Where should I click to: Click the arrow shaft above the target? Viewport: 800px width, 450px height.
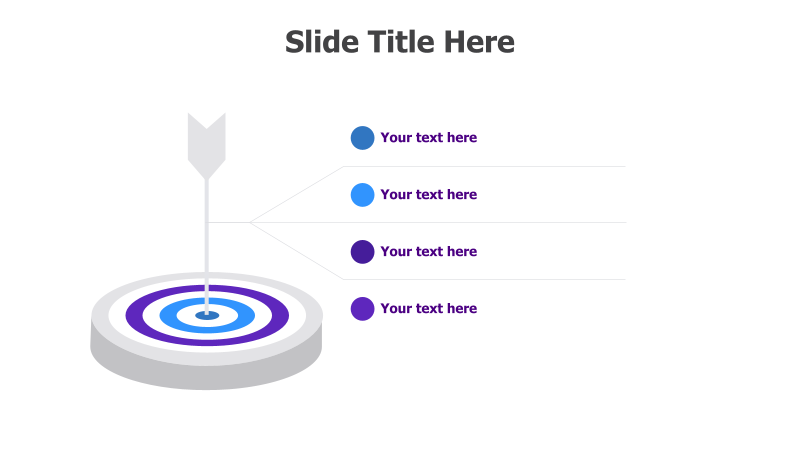pyautogui.click(x=207, y=230)
